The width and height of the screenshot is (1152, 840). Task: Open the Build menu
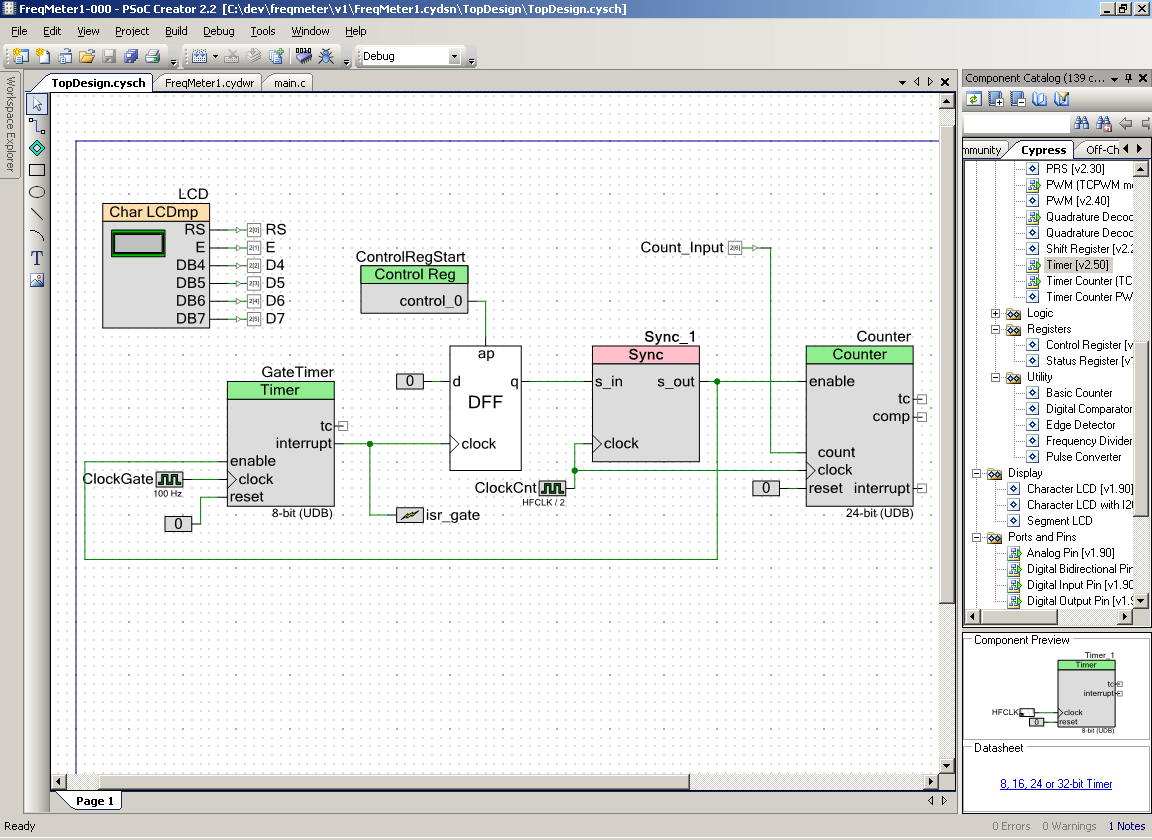pos(175,31)
